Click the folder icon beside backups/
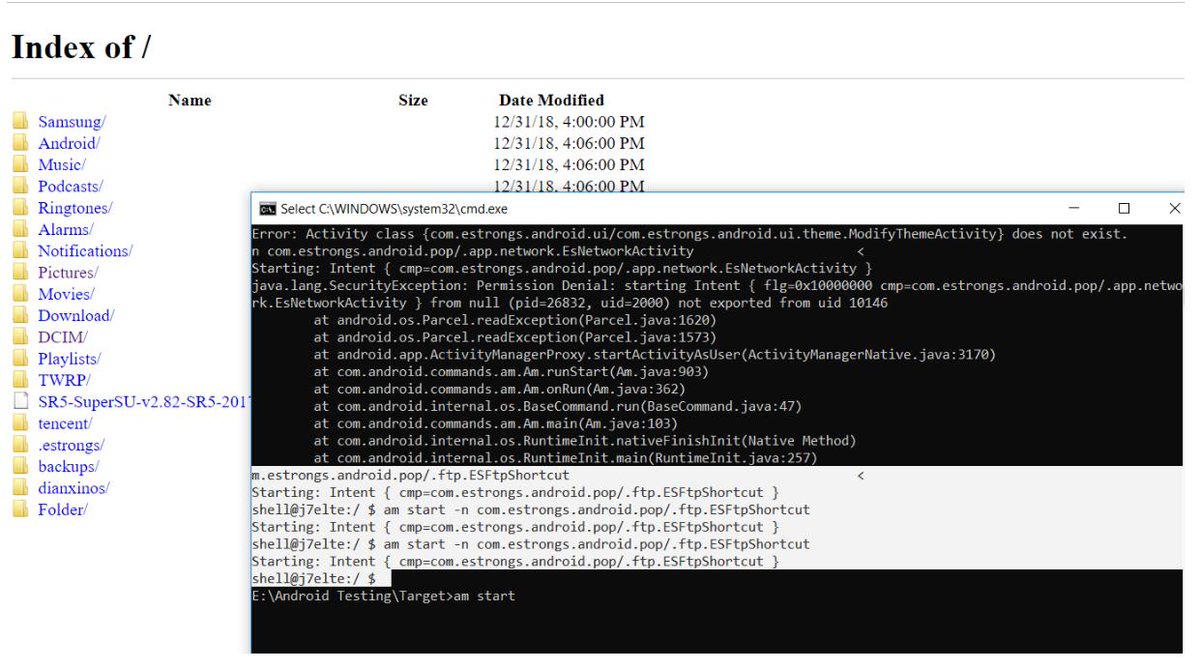 [20, 466]
